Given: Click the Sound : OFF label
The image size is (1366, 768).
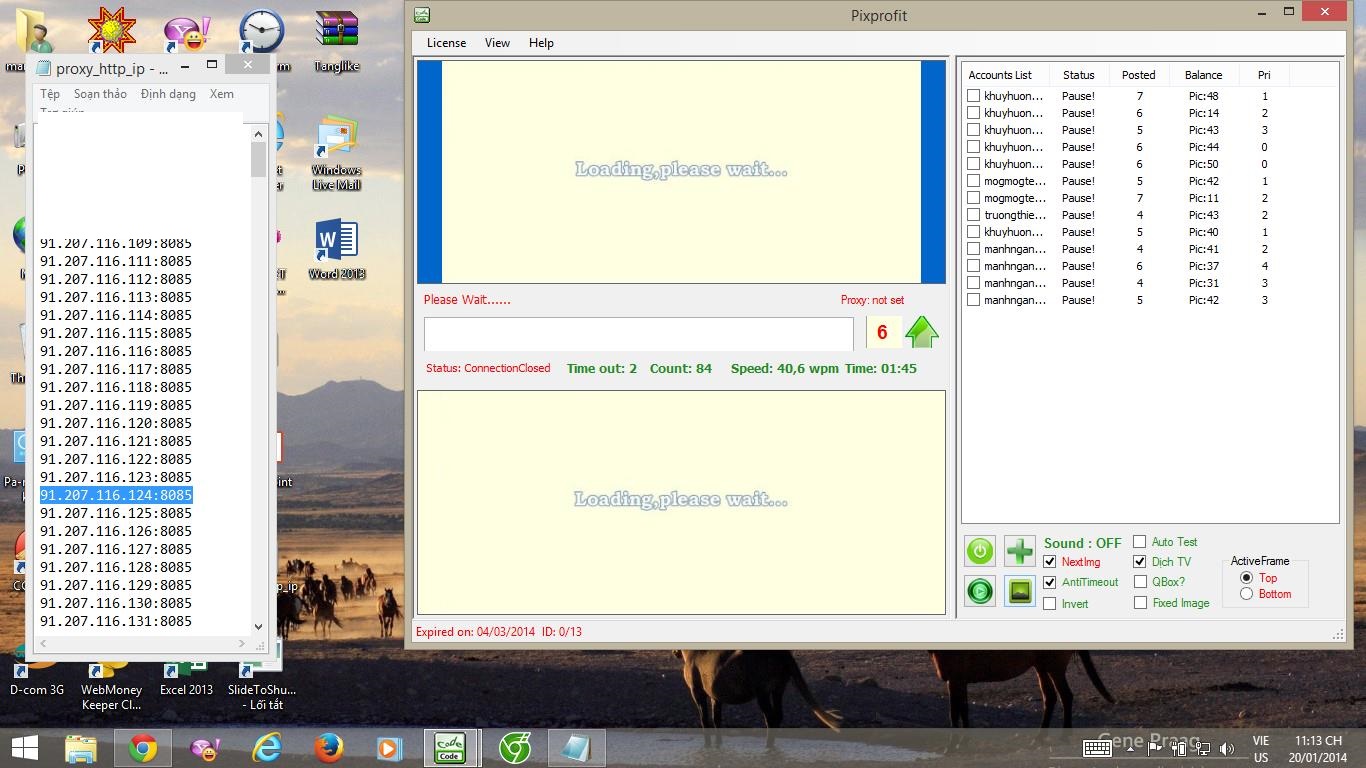Looking at the screenshot, I should (x=1082, y=543).
